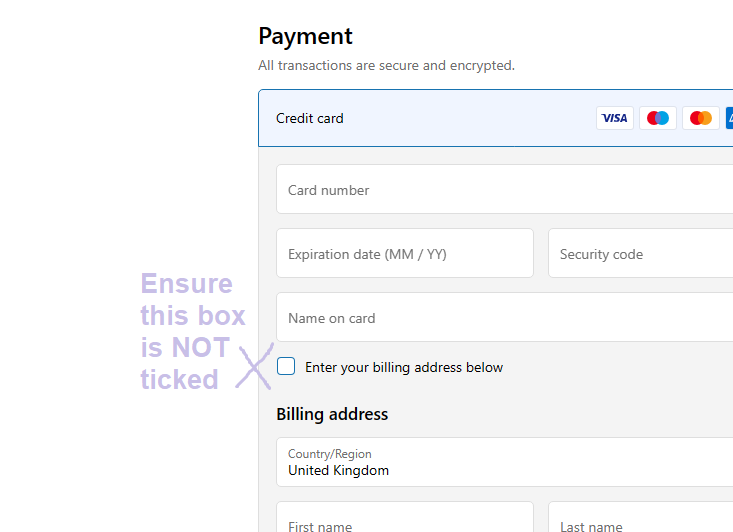Click the United Kingdom country value

(x=339, y=470)
